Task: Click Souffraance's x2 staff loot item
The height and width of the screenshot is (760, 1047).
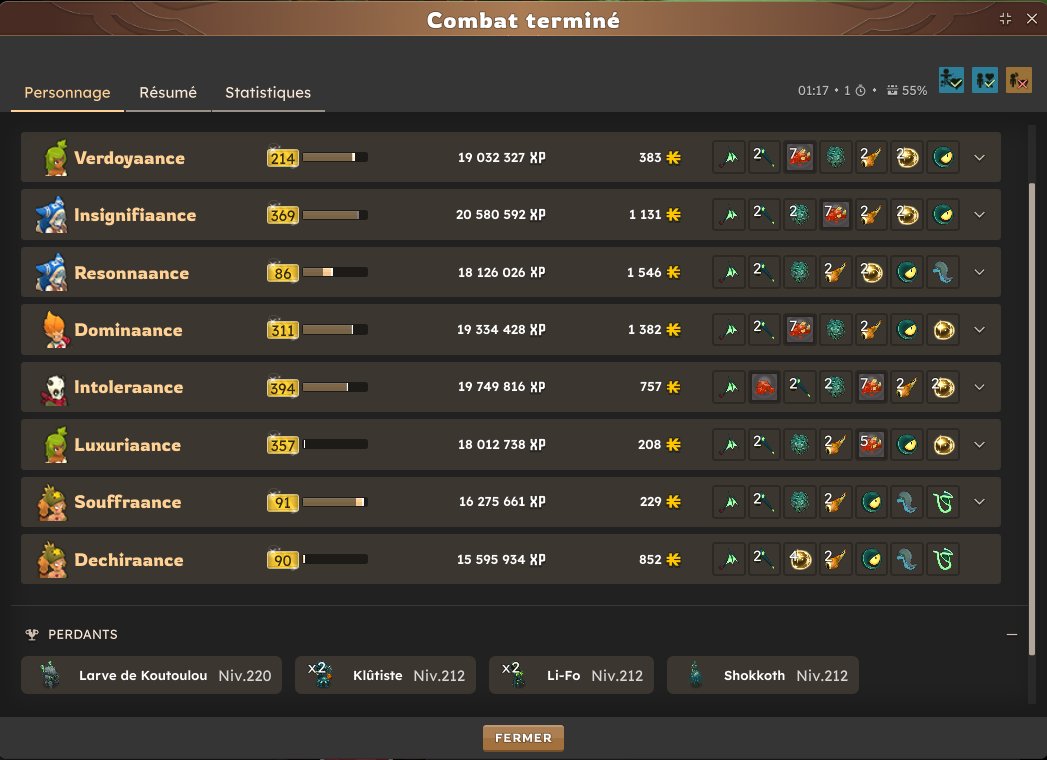Action: pos(765,502)
